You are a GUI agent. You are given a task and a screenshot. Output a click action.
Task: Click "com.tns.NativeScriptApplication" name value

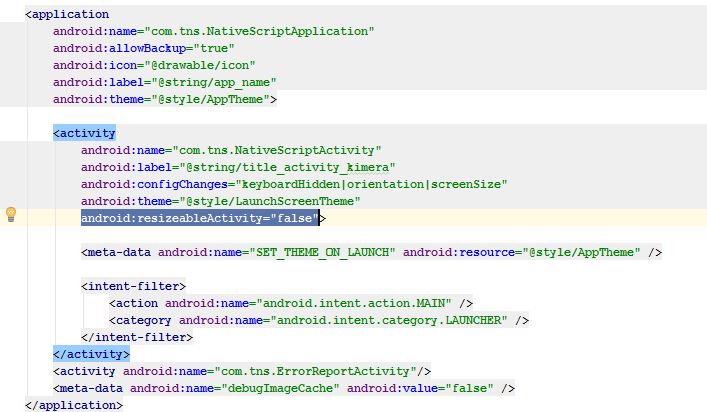click(259, 31)
